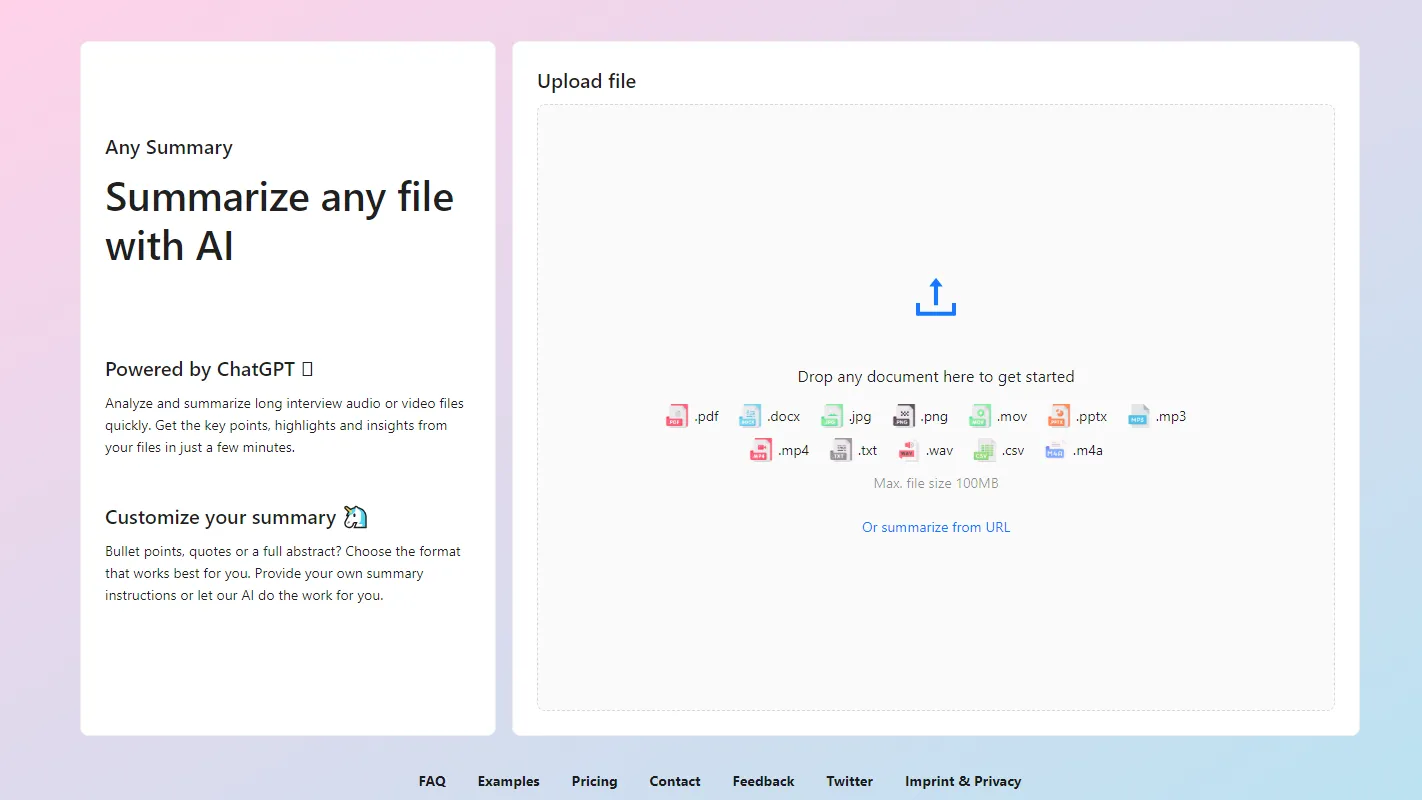Viewport: 1422px width, 800px height.
Task: Click the blue upload arrow icon
Action: [x=935, y=296]
